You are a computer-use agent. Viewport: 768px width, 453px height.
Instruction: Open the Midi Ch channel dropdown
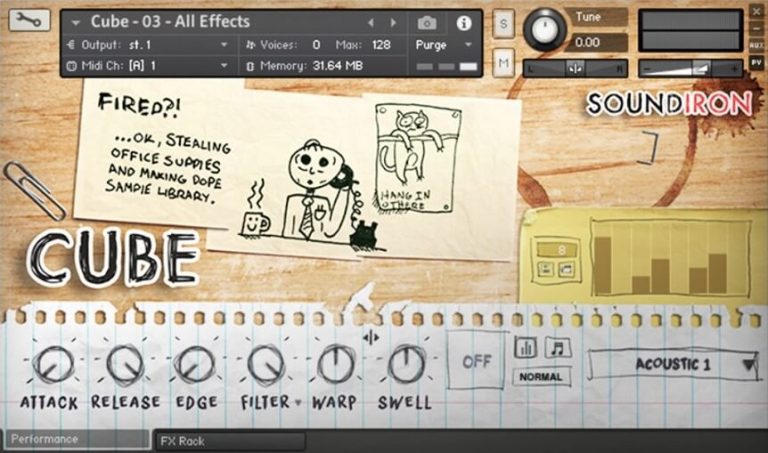tap(150, 65)
